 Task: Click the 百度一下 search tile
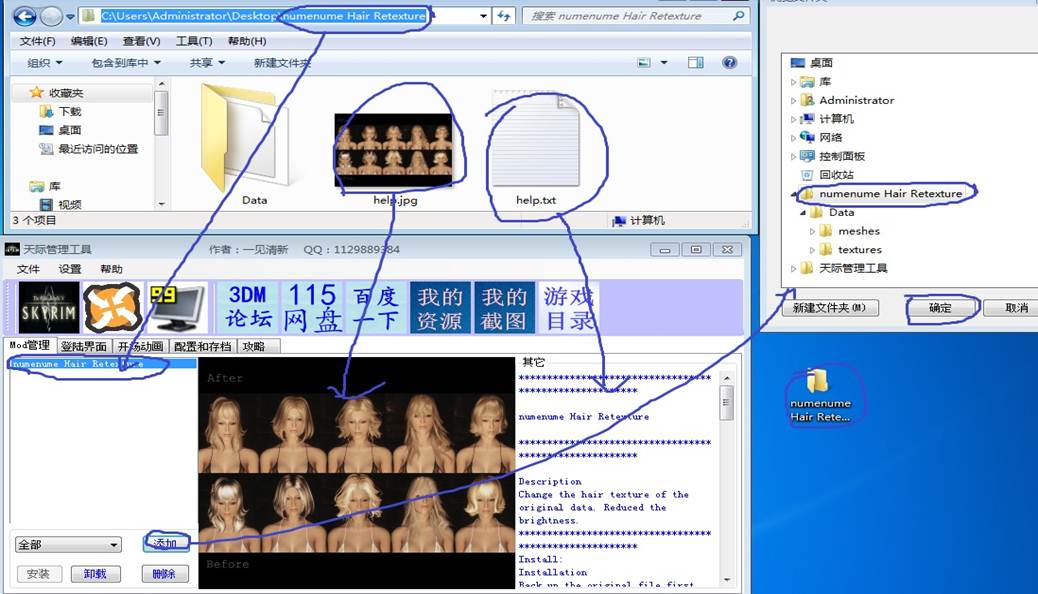tap(375, 307)
